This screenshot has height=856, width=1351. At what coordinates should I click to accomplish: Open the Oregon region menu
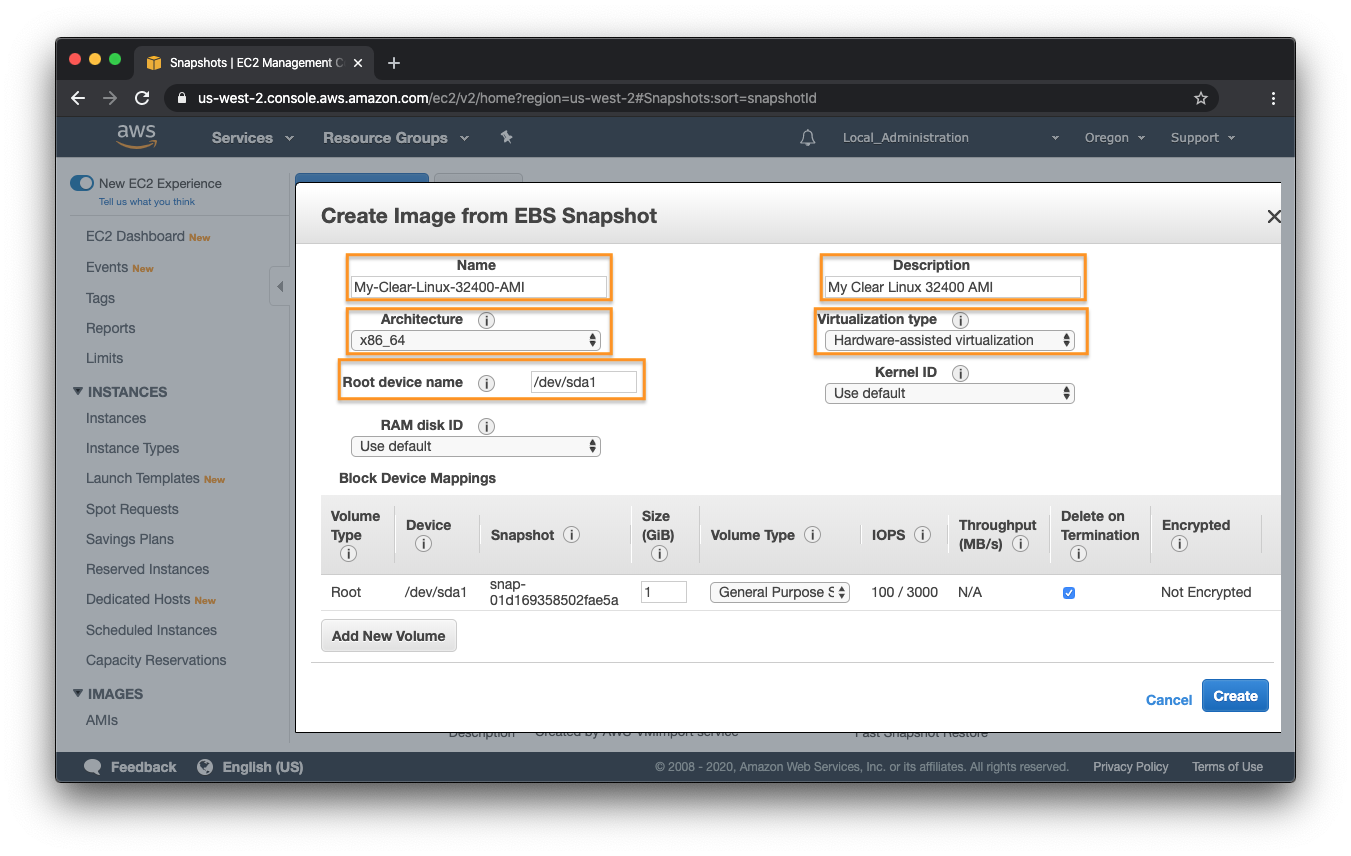[1115, 138]
